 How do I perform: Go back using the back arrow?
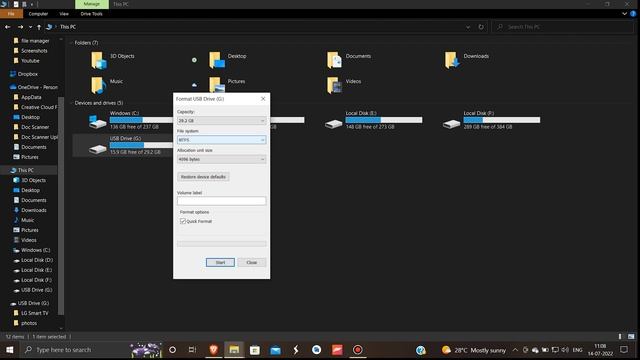8,27
